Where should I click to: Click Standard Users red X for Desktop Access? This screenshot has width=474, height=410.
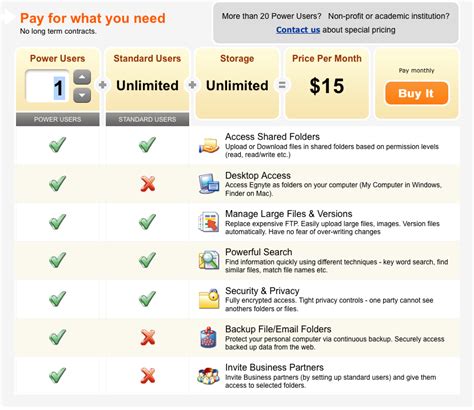pyautogui.click(x=148, y=184)
